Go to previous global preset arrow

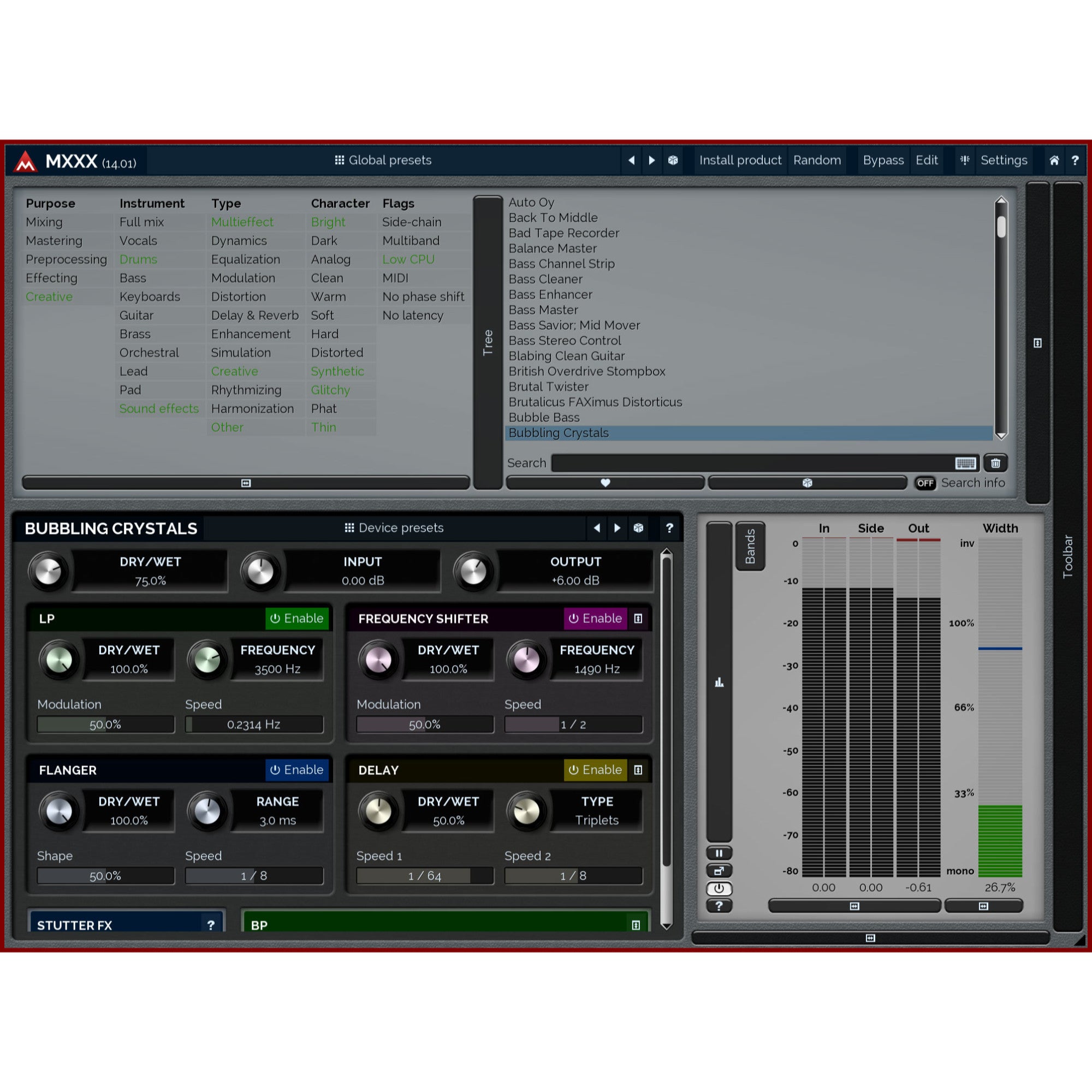[631, 161]
